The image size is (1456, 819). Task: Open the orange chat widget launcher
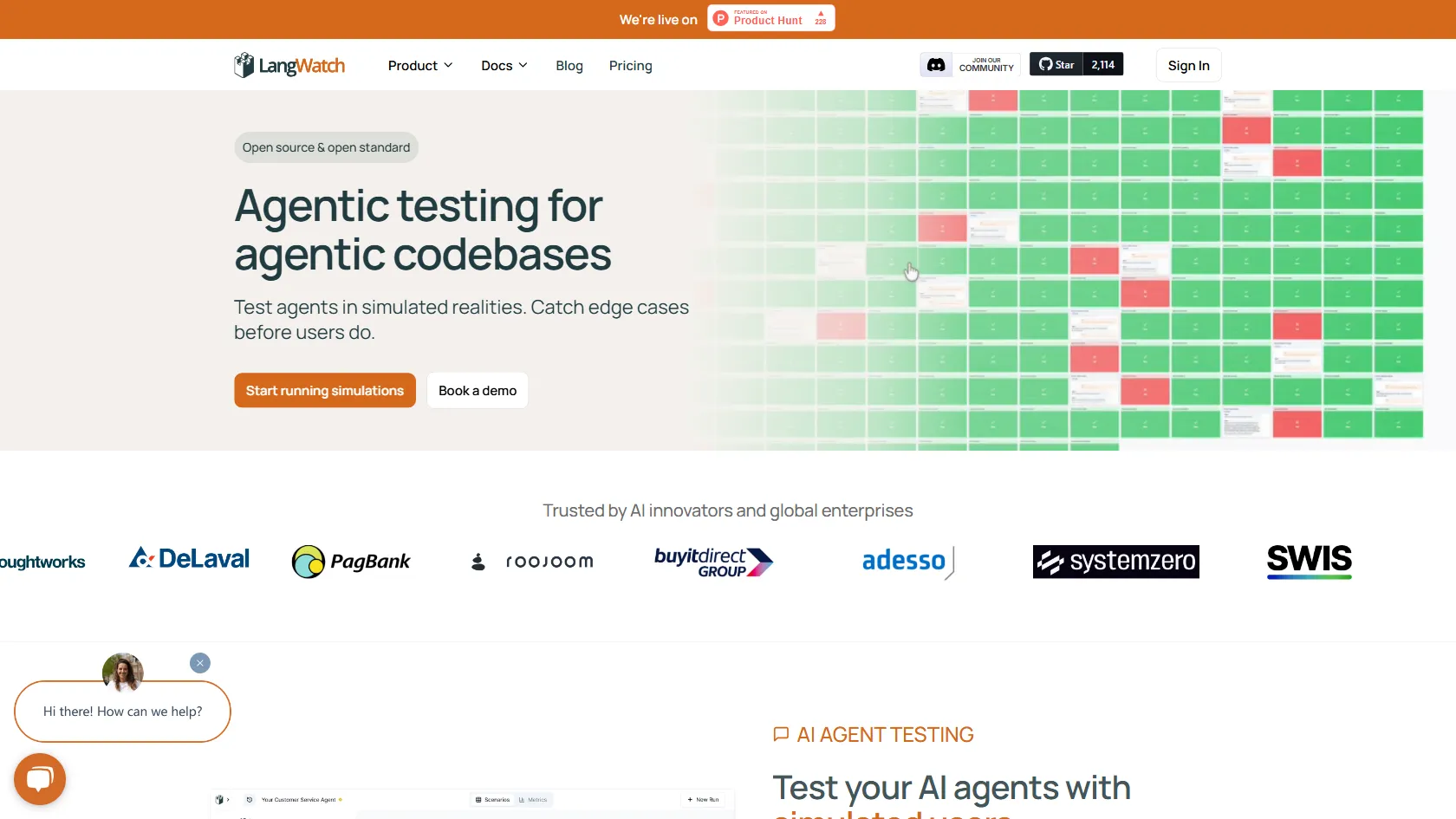click(x=40, y=779)
